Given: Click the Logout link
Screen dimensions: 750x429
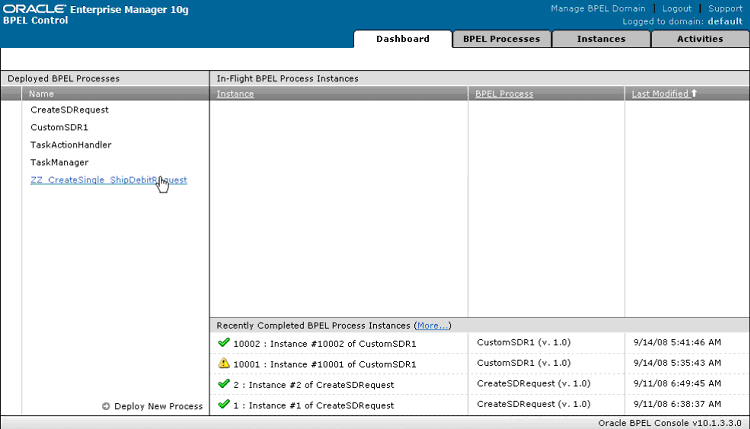Looking at the screenshot, I should coord(677,9).
